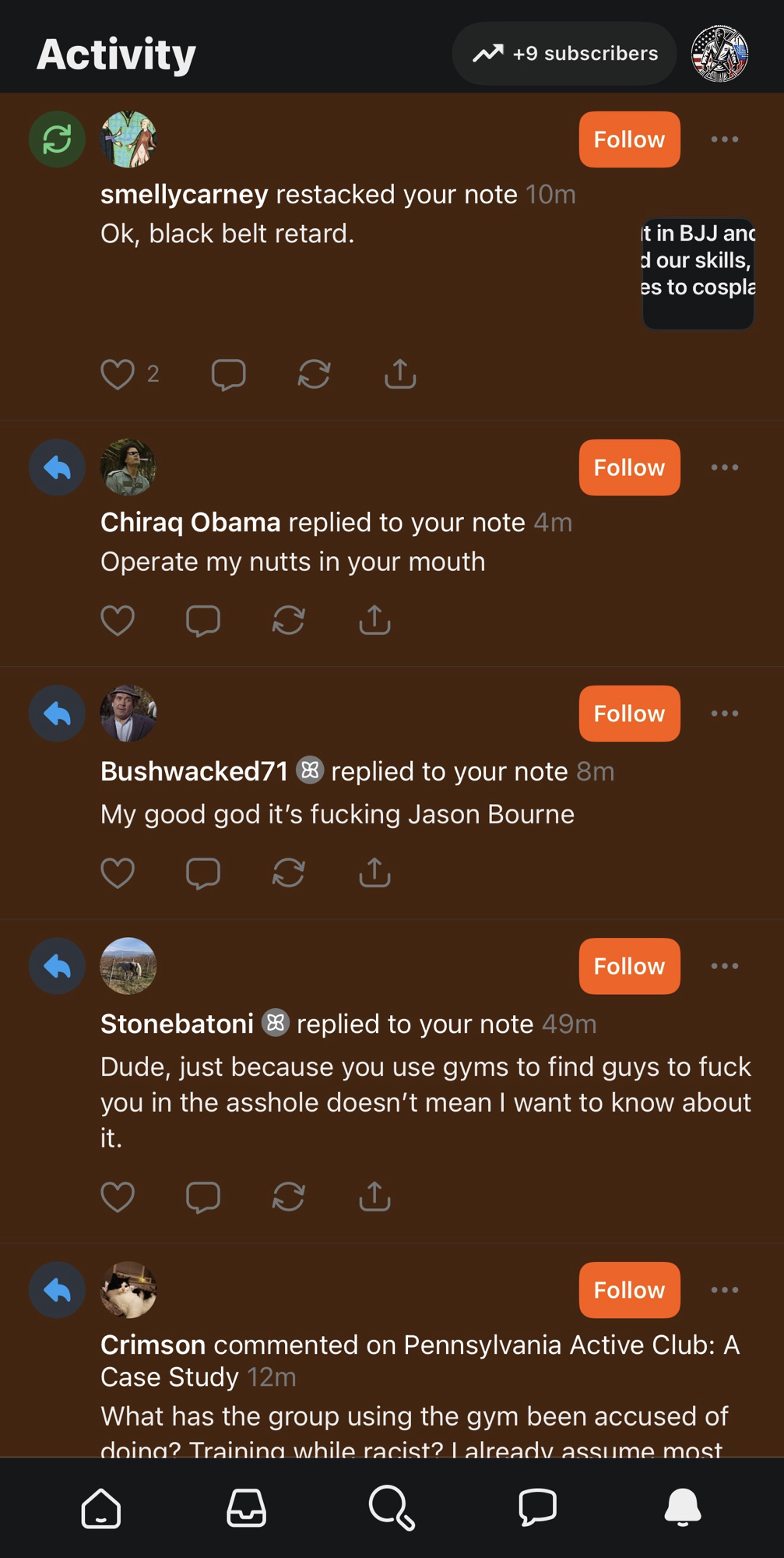Image resolution: width=784 pixels, height=1558 pixels.
Task: Like Bushwacked71's reply
Action: pyautogui.click(x=118, y=873)
